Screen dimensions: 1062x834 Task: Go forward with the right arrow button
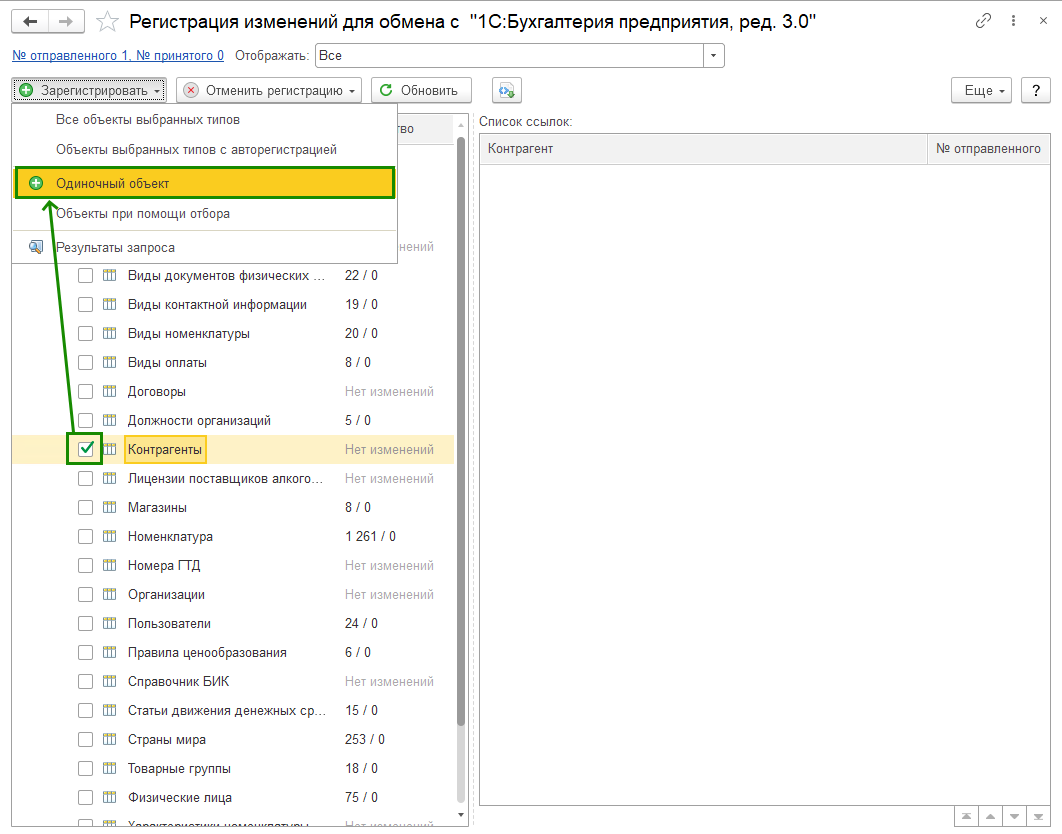click(x=66, y=22)
